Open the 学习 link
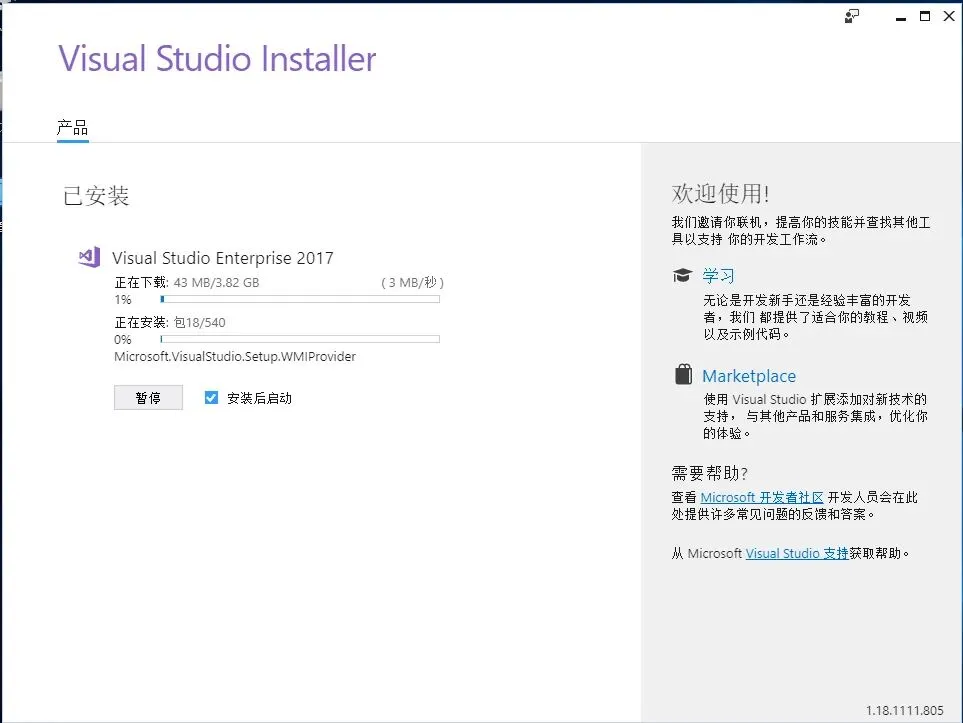This screenshot has height=723, width=963. (x=718, y=276)
